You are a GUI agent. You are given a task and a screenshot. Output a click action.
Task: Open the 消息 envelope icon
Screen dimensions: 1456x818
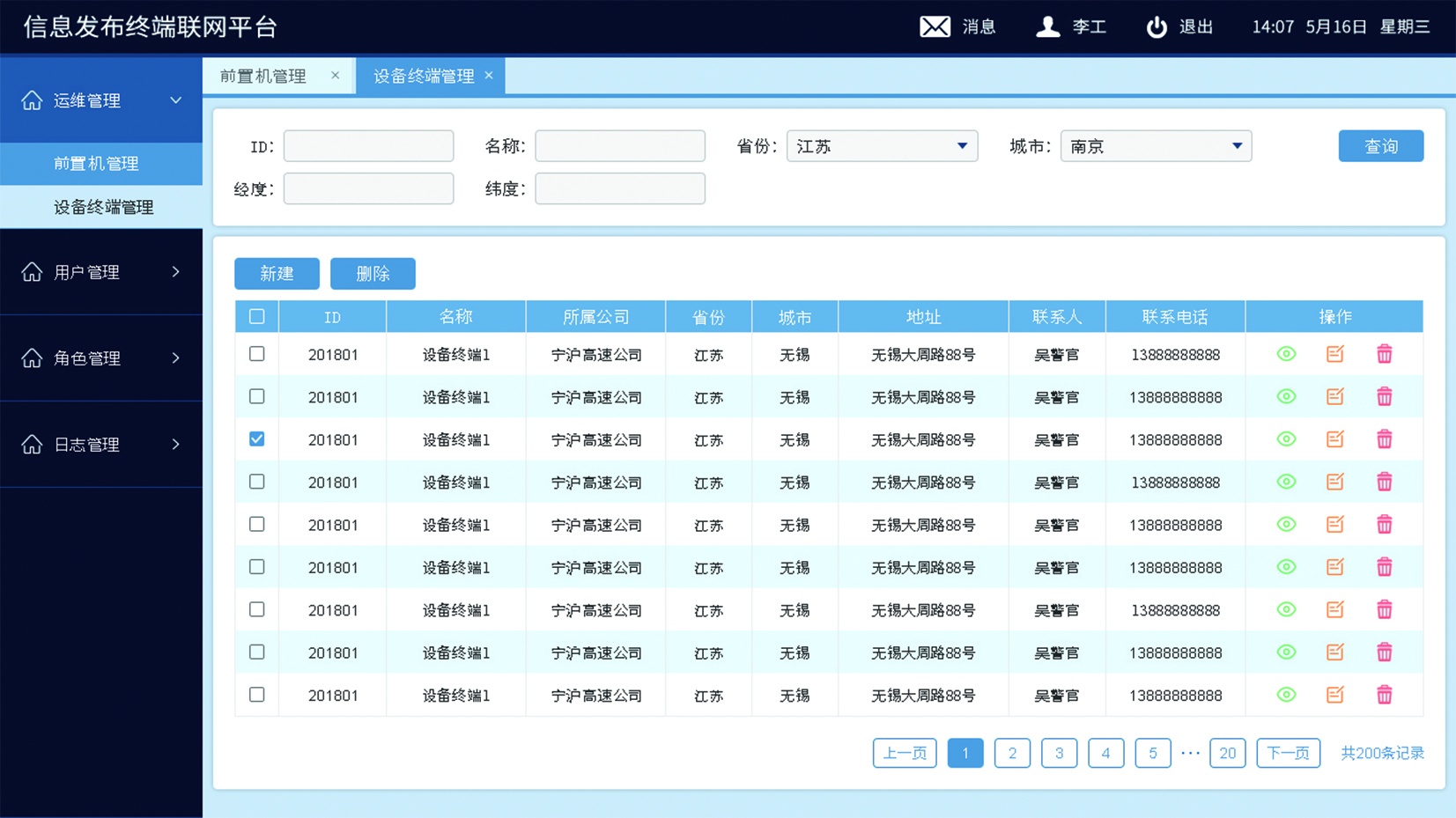(935, 26)
